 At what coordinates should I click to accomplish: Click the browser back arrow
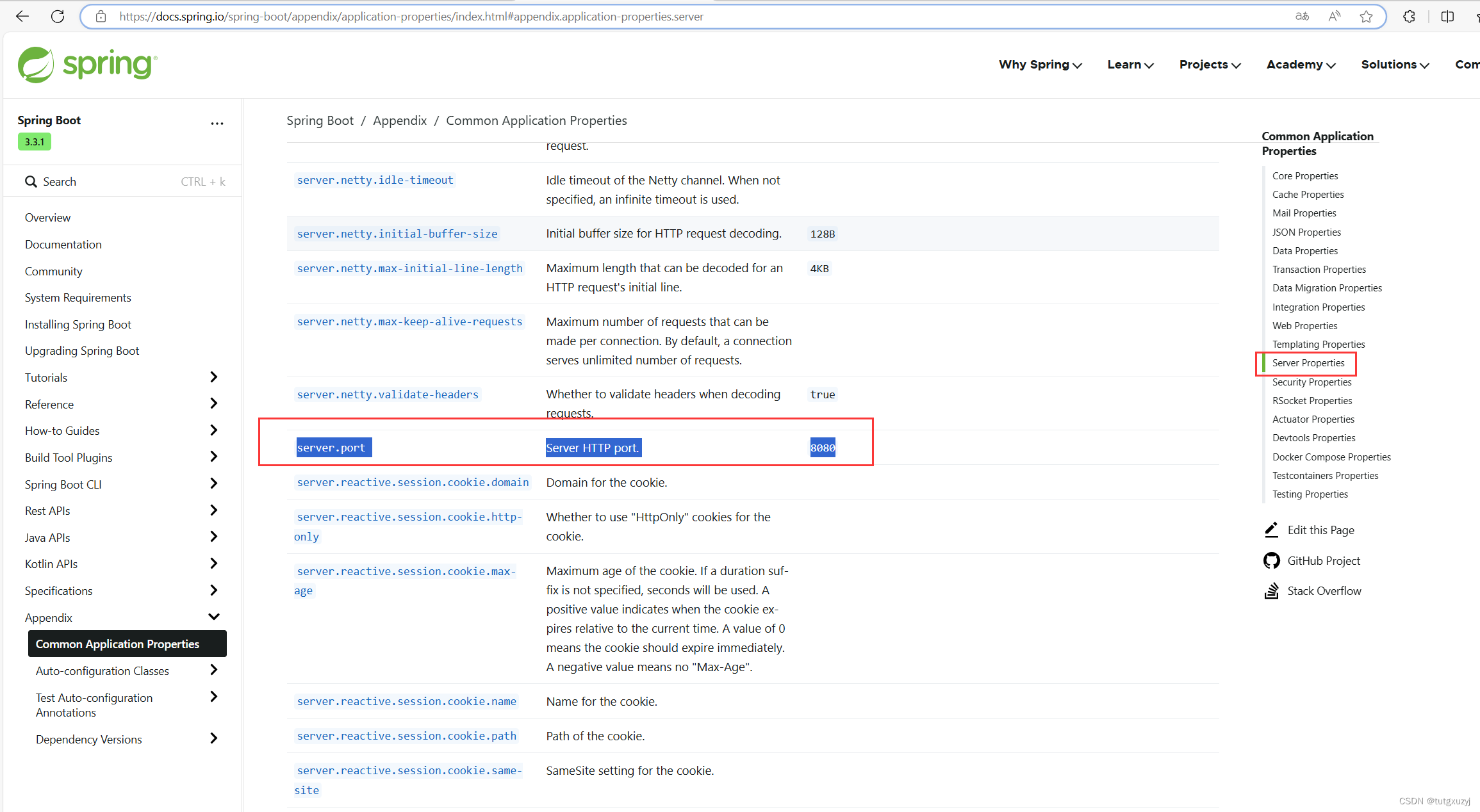(22, 17)
